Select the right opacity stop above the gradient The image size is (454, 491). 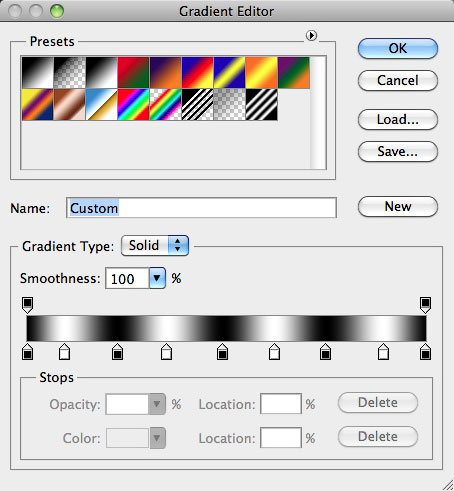[x=425, y=305]
